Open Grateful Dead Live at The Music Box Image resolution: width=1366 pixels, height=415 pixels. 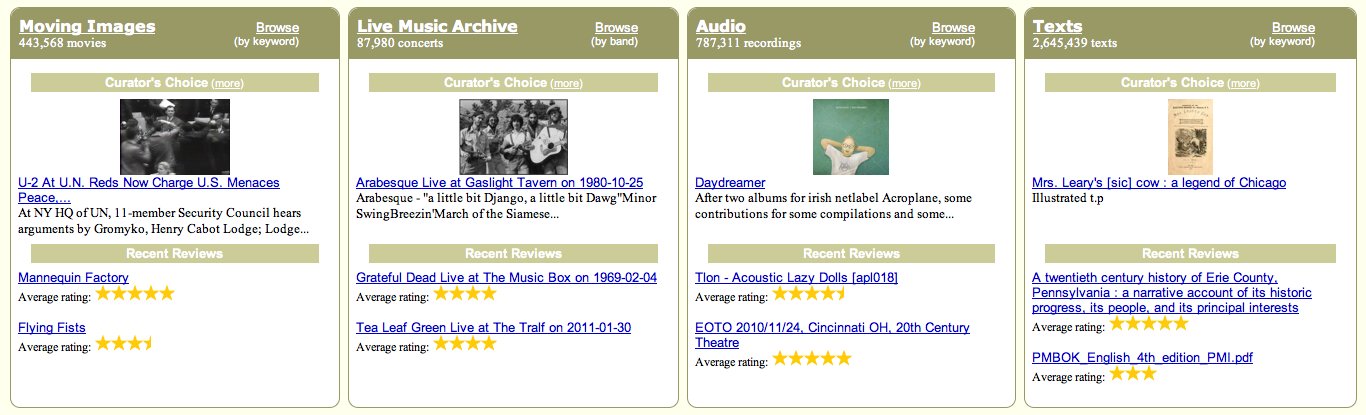point(506,277)
